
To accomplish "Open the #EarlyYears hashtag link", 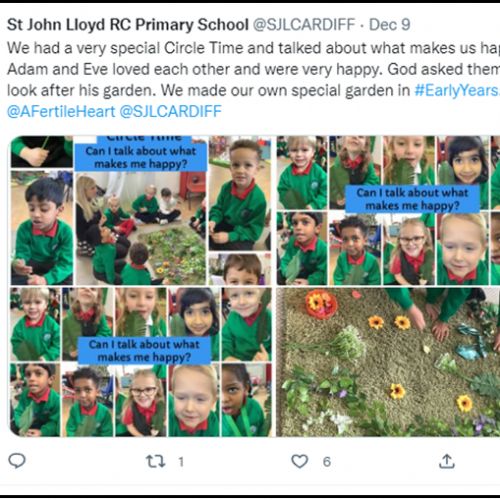I will [x=457, y=90].
